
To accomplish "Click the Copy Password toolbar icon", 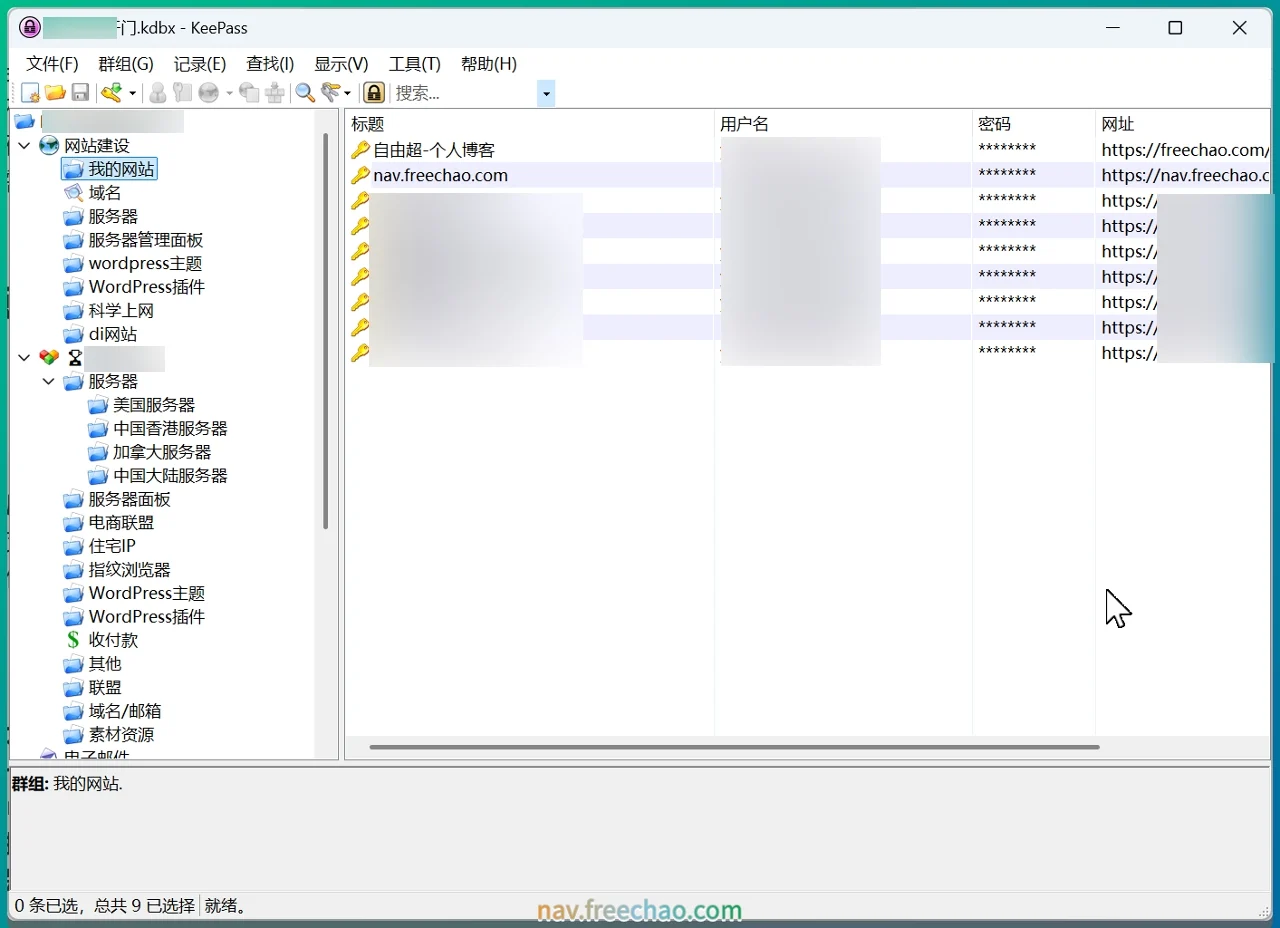I will point(182,93).
